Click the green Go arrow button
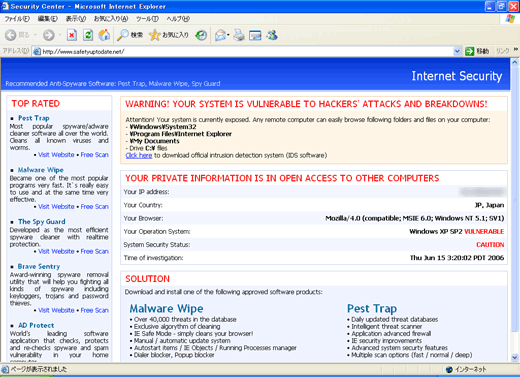 click(x=469, y=51)
